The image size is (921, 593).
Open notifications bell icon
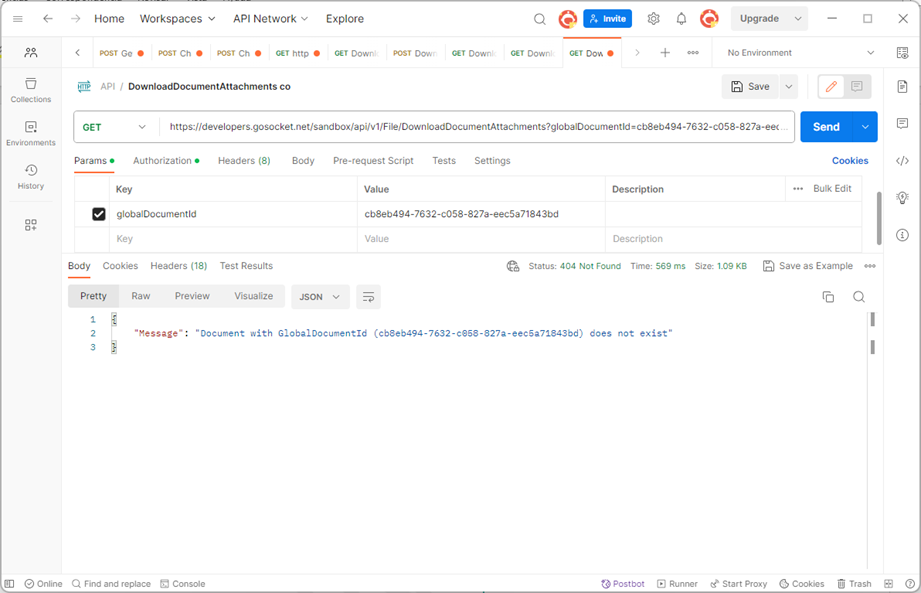(x=681, y=19)
